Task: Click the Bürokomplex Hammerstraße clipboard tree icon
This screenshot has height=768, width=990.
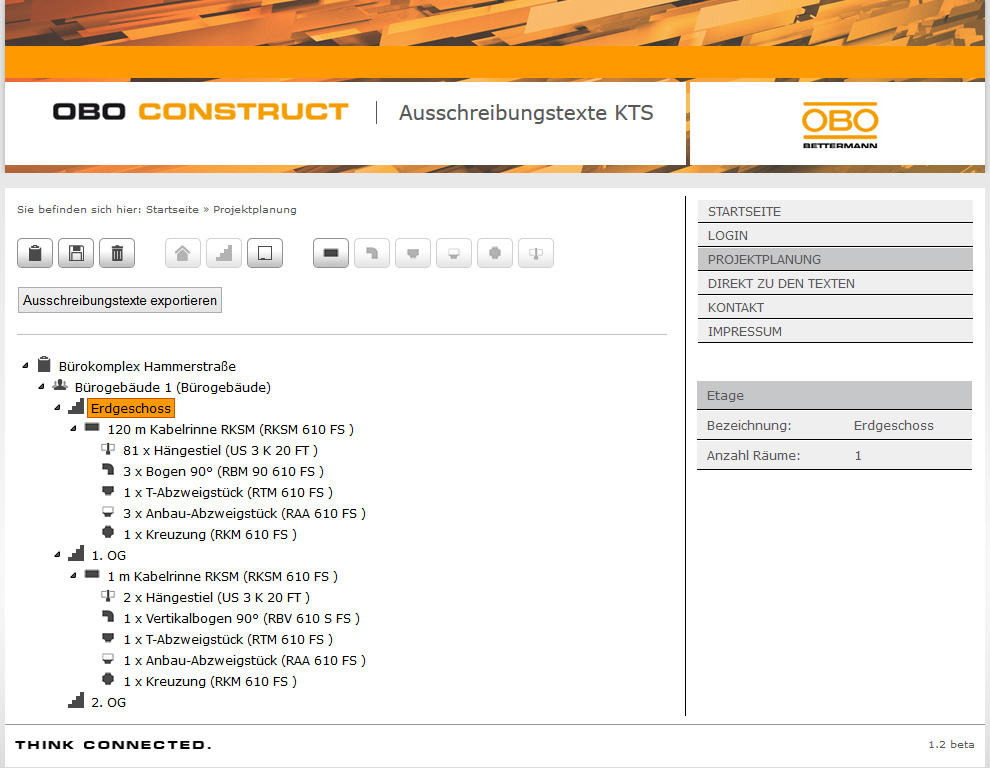Action: click(44, 364)
